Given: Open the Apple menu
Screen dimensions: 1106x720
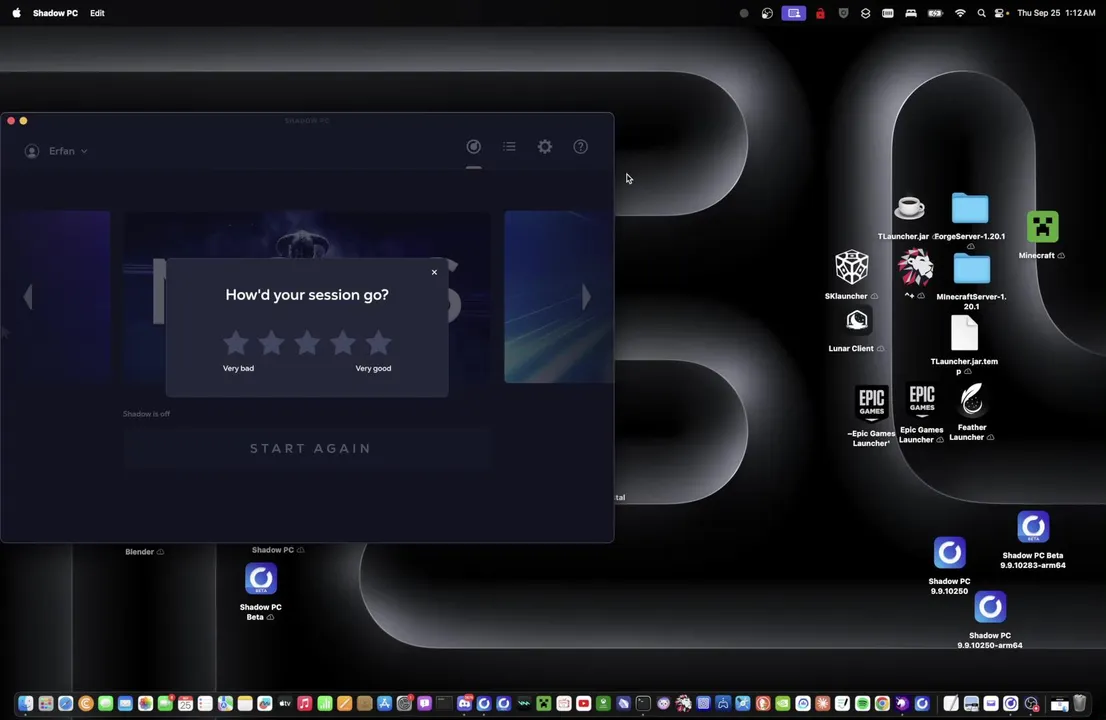Looking at the screenshot, I should click(16, 13).
